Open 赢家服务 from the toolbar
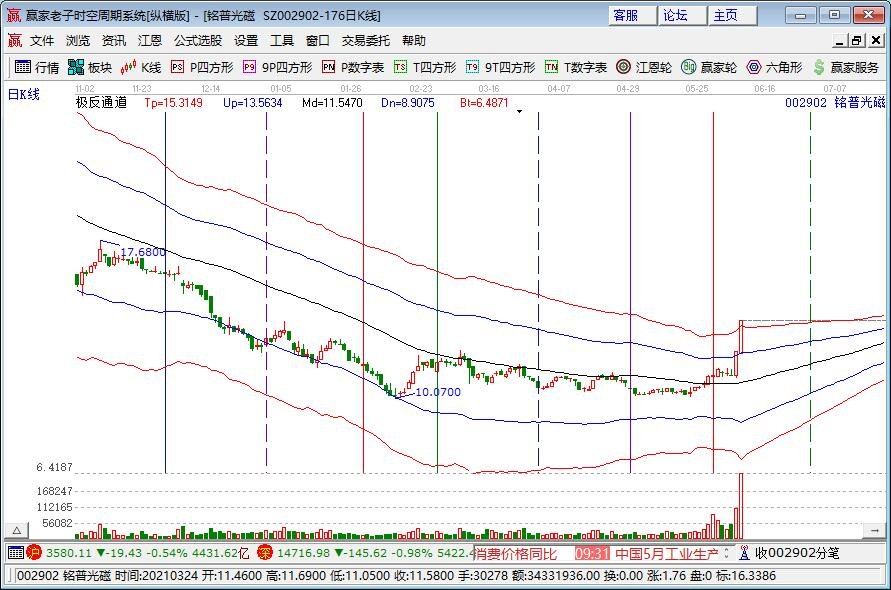891x590 pixels. coord(846,67)
